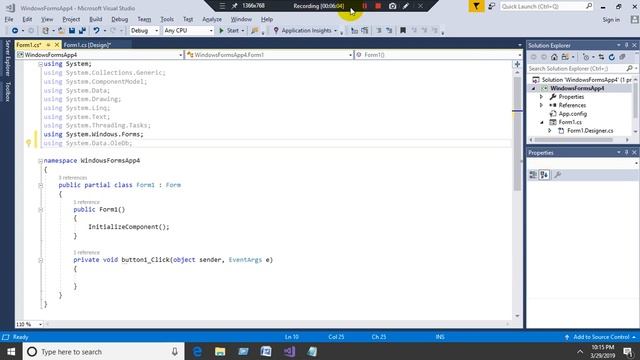Collapse the Form1.cs node in Solution Explorer
Screen dimensions: 640x360
coord(542,122)
